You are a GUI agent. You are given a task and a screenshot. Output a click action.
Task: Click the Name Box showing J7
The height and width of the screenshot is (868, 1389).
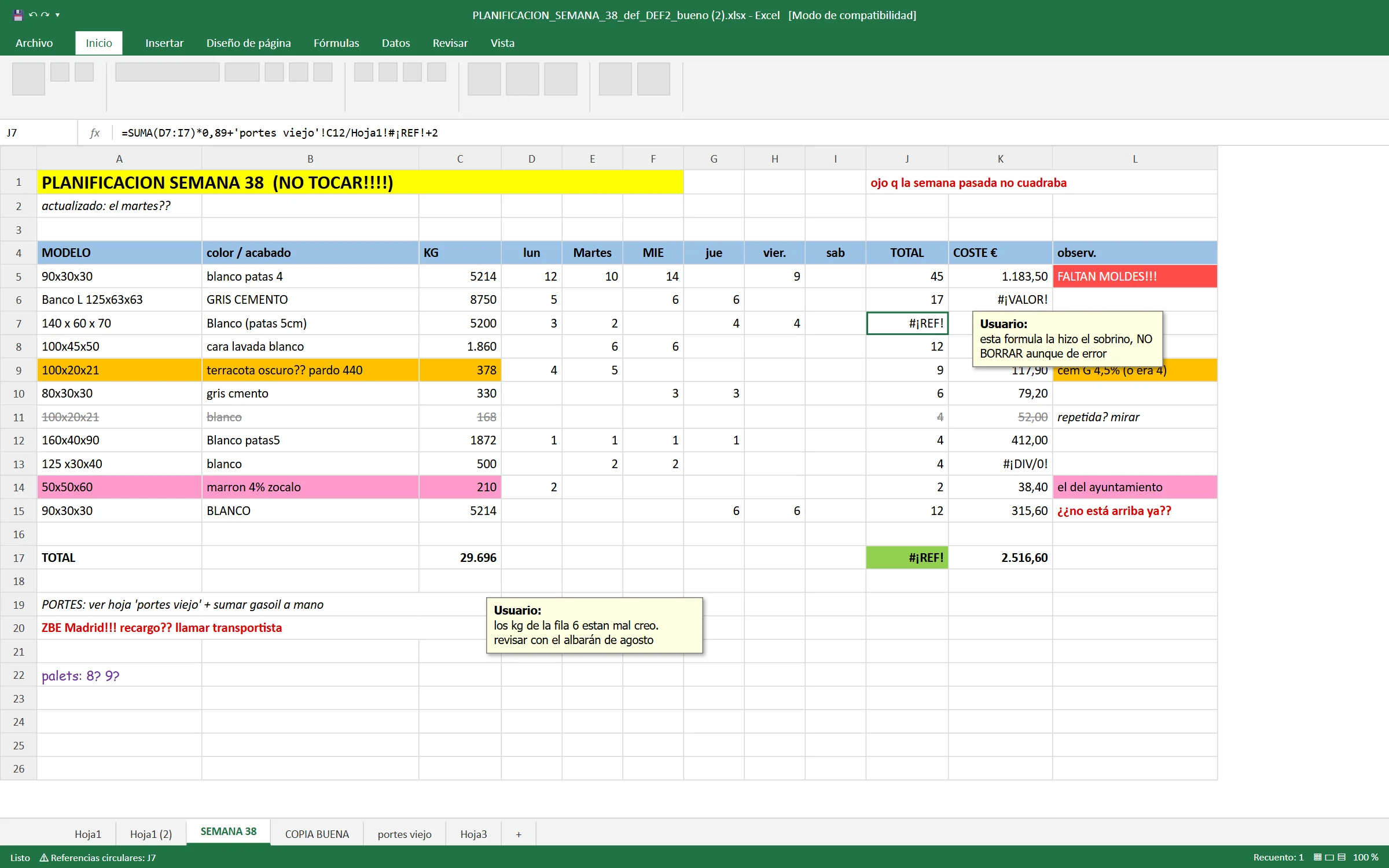tap(39, 133)
